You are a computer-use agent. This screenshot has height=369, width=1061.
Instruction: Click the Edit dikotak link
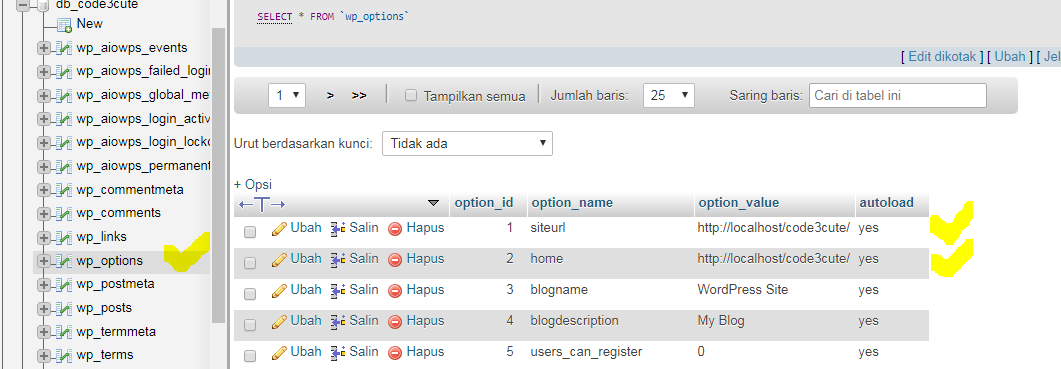[942, 57]
